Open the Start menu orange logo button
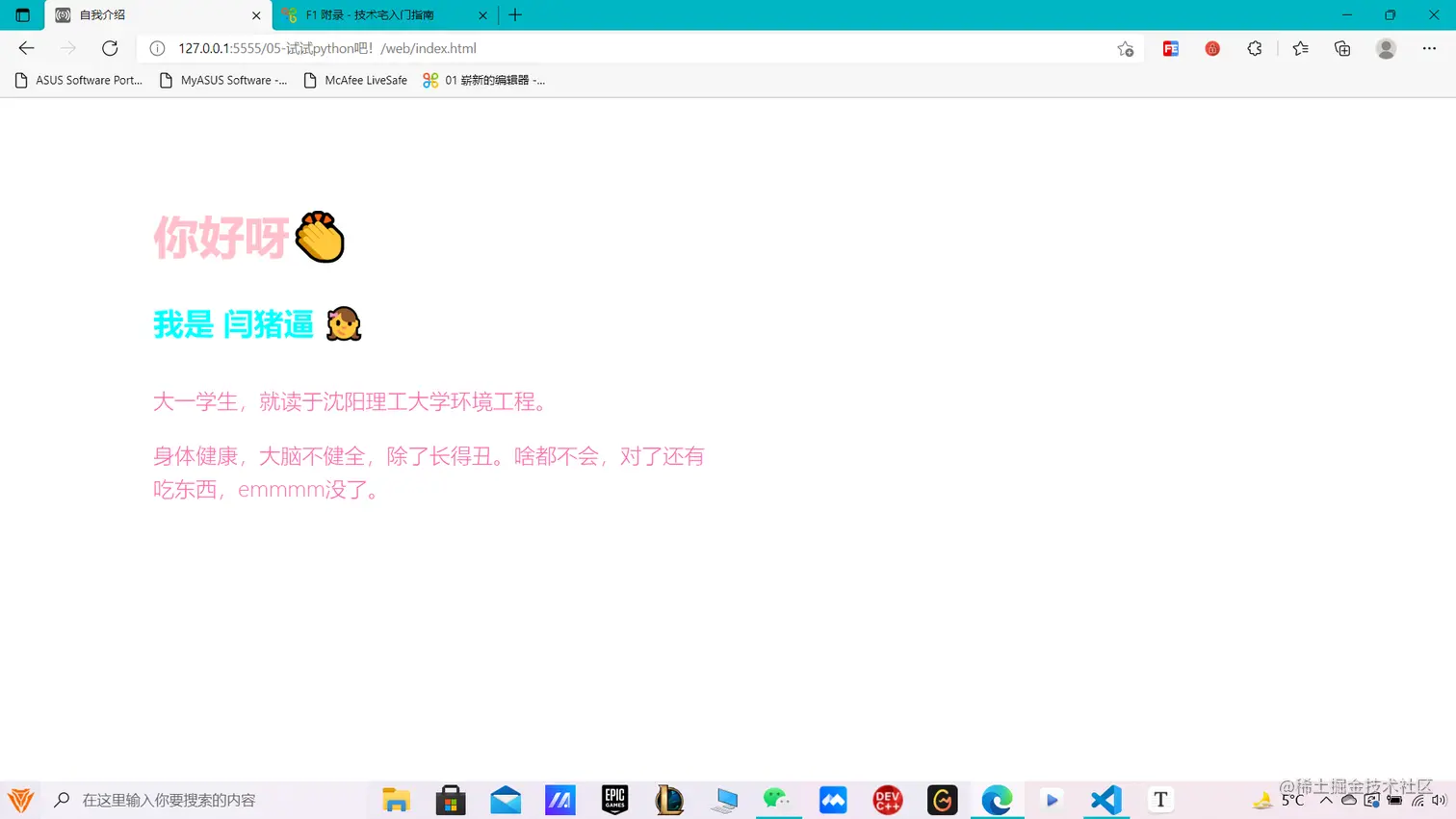This screenshot has height=819, width=1456. [x=20, y=800]
